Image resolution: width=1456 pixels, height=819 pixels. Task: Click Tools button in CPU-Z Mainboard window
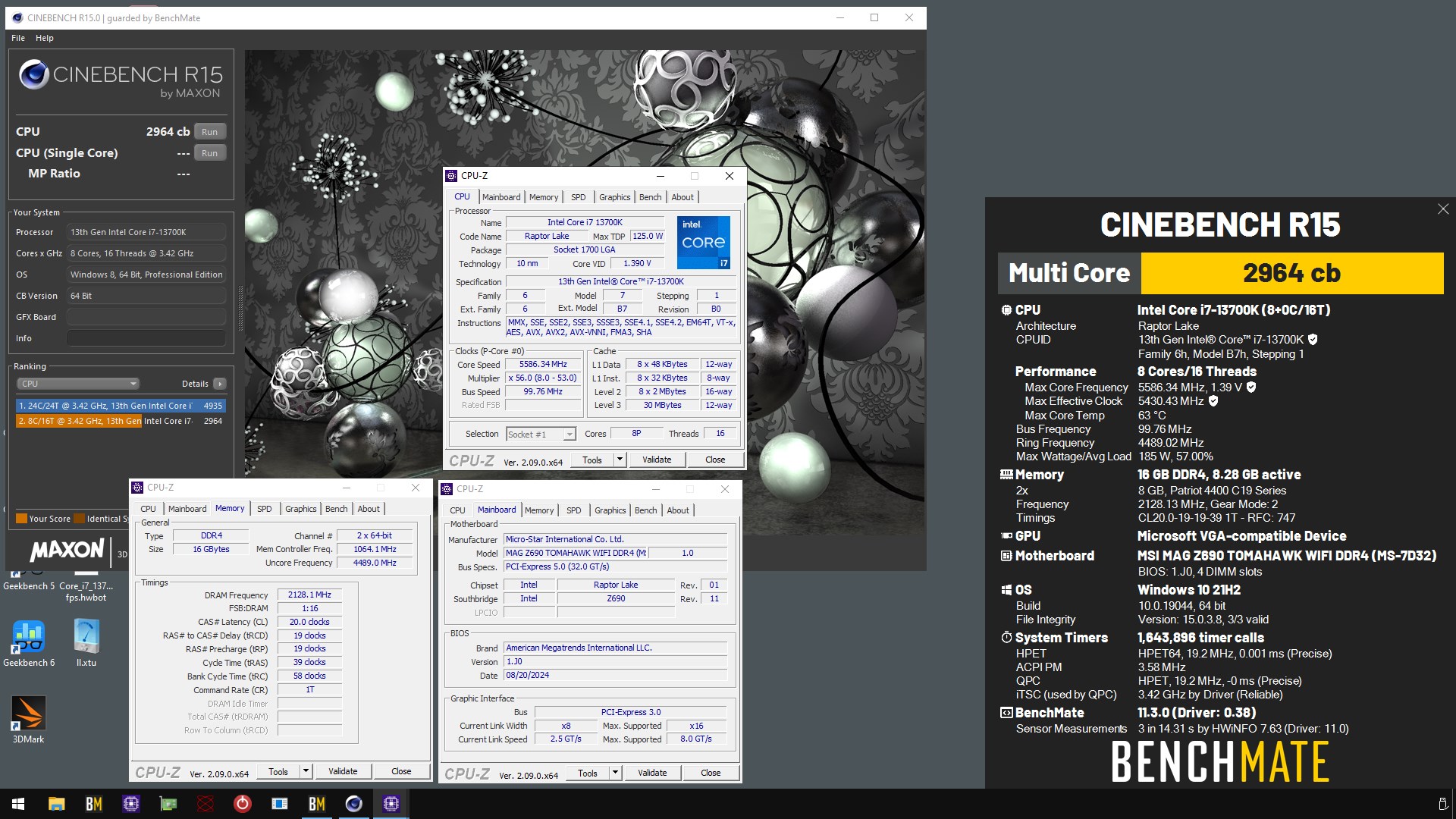pyautogui.click(x=587, y=773)
